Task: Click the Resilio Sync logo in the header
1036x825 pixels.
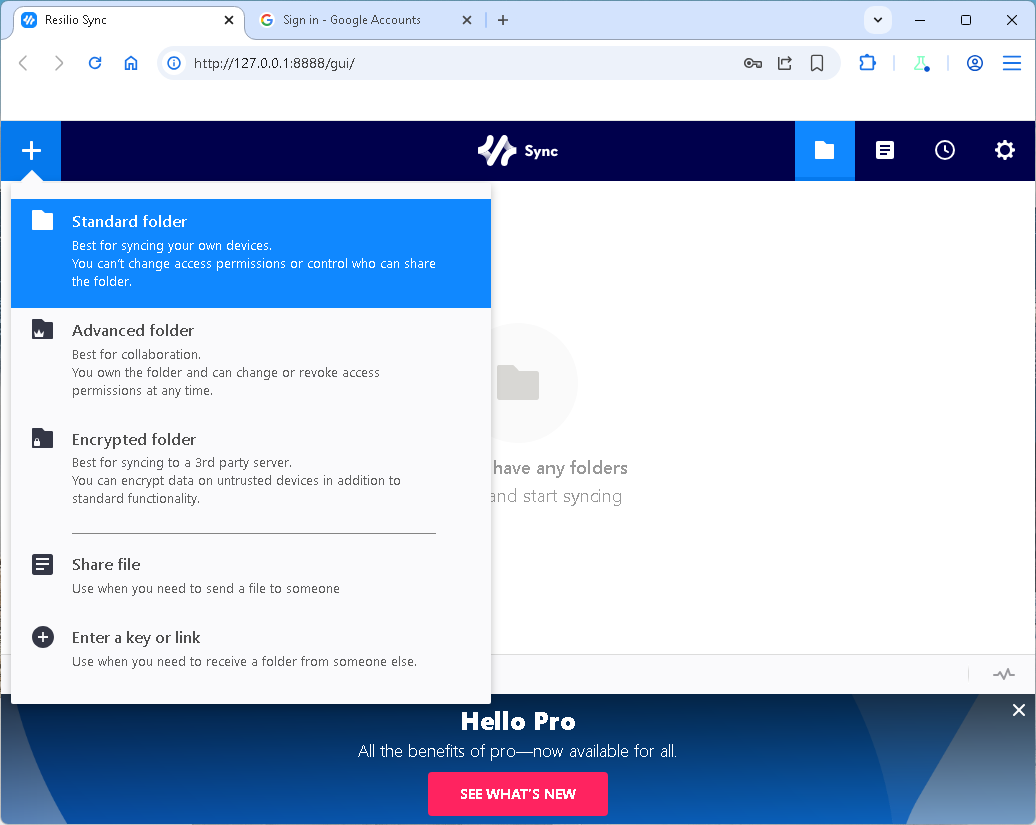Action: coord(518,151)
